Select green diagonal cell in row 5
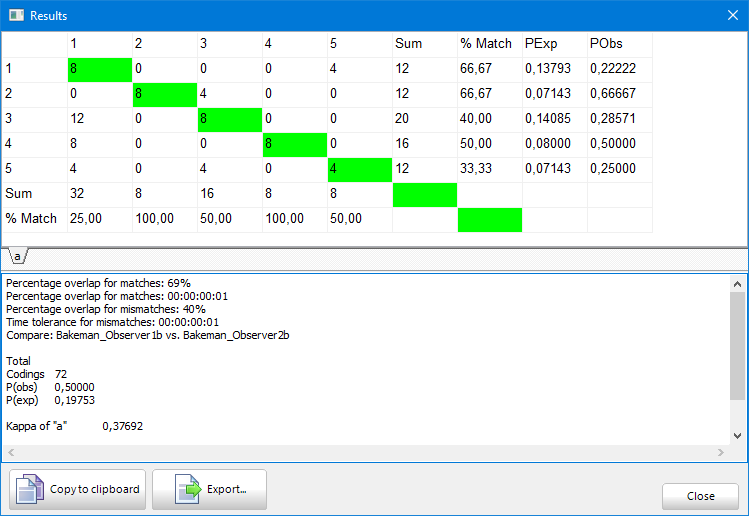Screen dimensions: 749x516 coord(359,169)
